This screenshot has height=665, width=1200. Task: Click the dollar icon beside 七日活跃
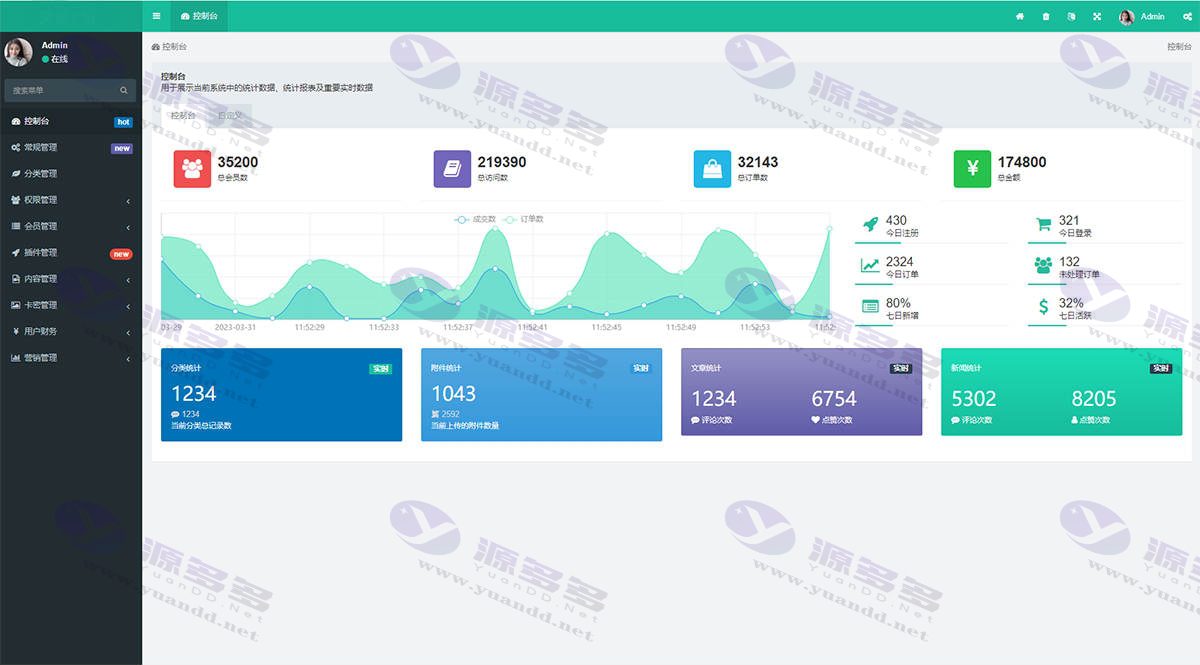click(1043, 306)
